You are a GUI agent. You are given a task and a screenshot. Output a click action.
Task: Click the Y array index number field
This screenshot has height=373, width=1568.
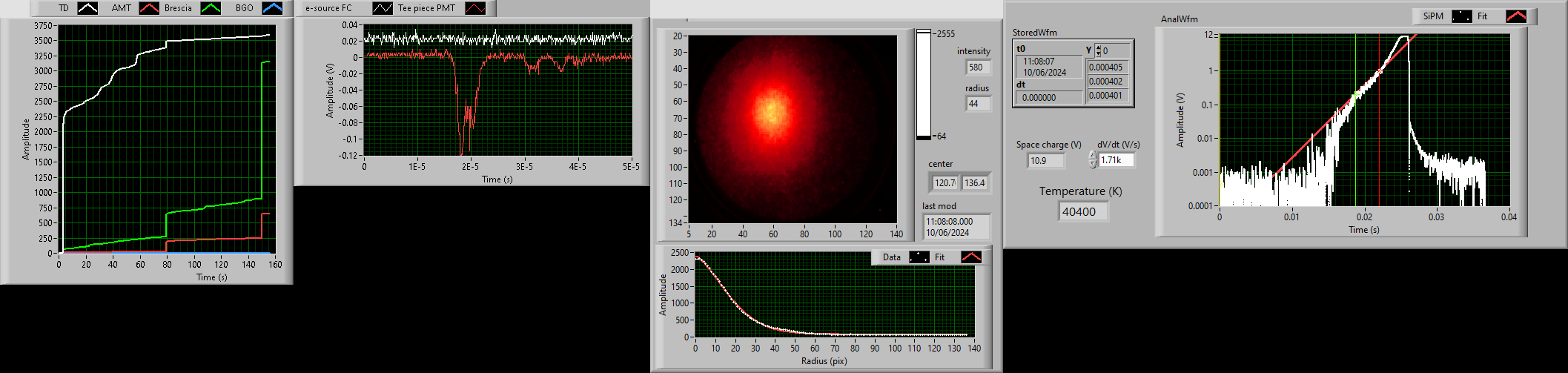(x=1114, y=50)
